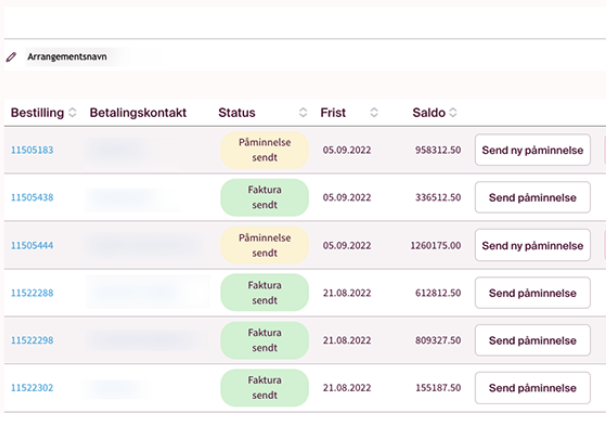Open order link 11505438

(x=32, y=198)
